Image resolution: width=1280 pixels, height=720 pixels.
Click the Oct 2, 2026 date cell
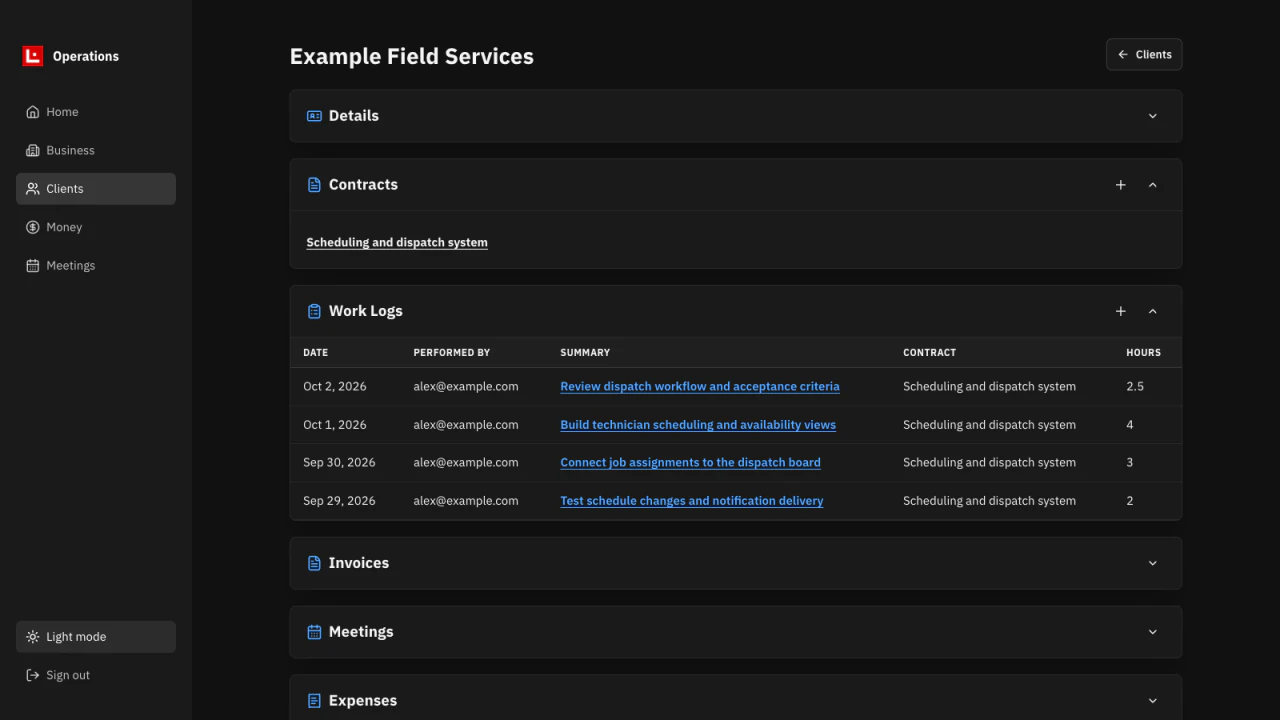click(x=335, y=387)
